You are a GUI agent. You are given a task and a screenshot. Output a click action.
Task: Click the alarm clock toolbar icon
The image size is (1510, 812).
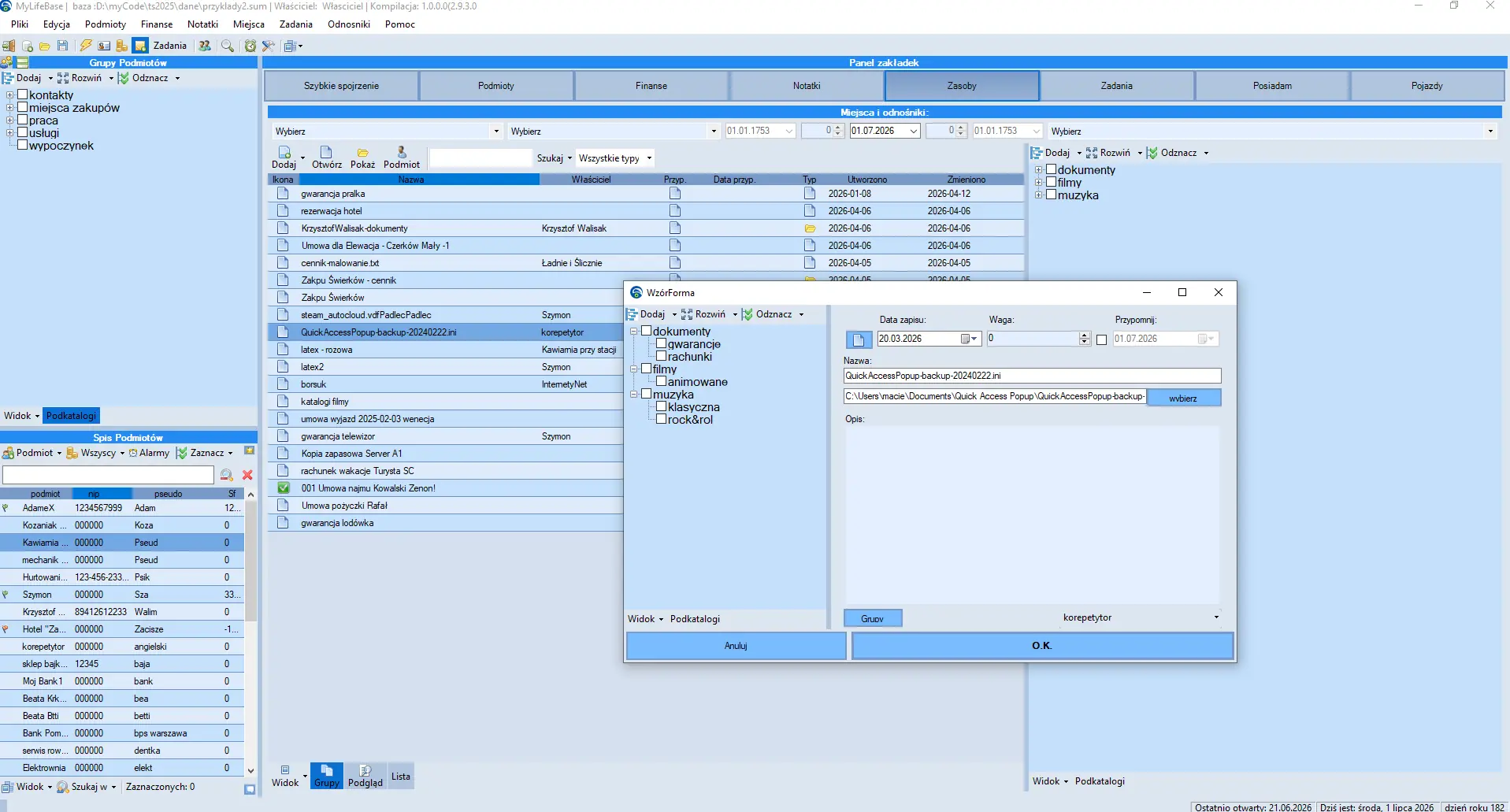[250, 46]
